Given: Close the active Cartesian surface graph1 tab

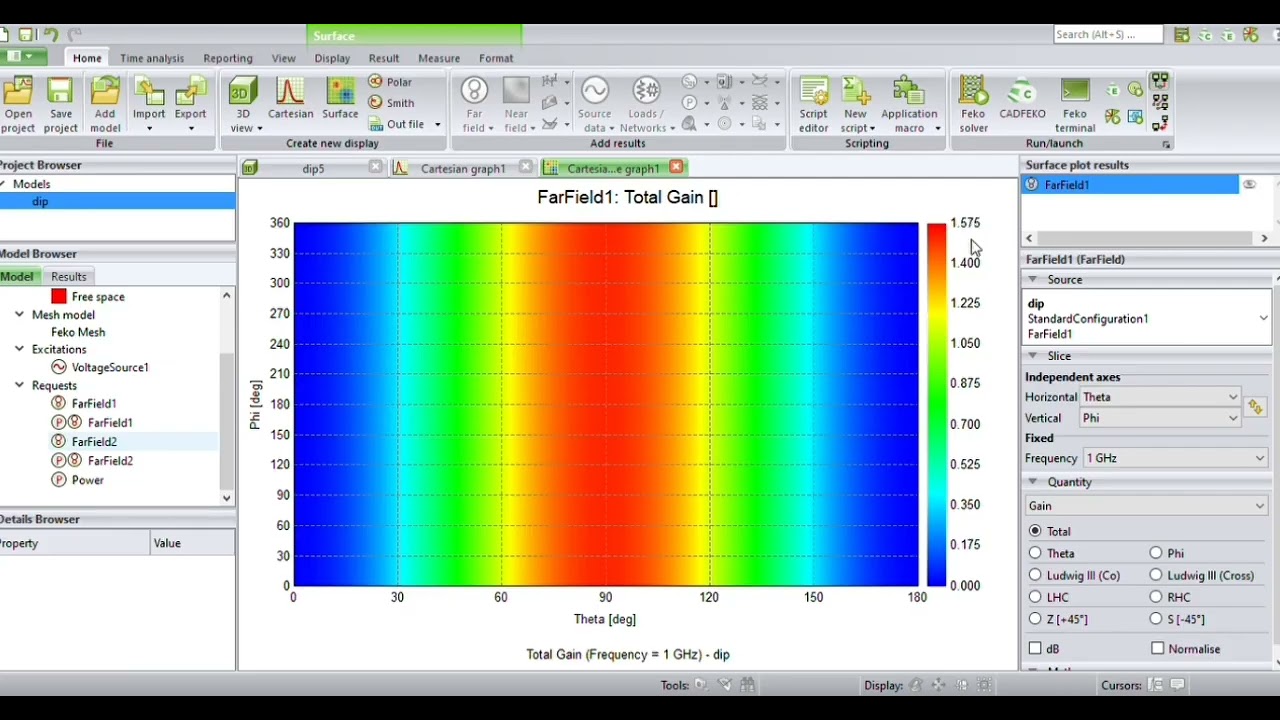Looking at the screenshot, I should point(676,167).
